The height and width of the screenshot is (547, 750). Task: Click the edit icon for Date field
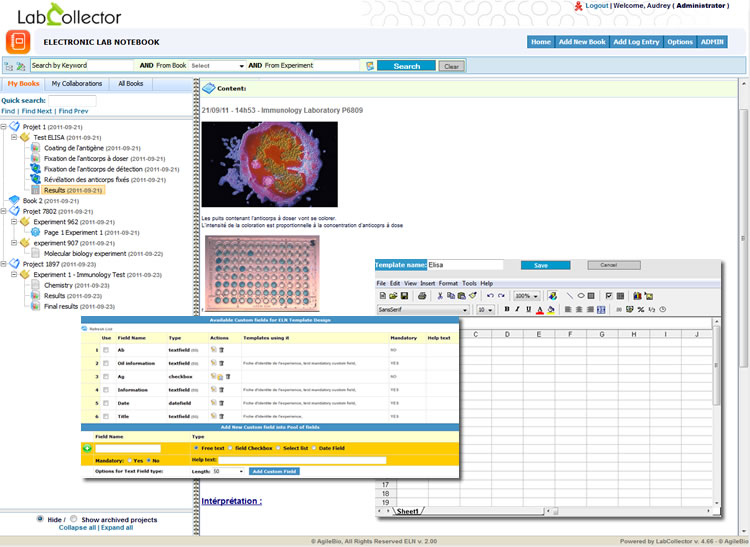213,403
